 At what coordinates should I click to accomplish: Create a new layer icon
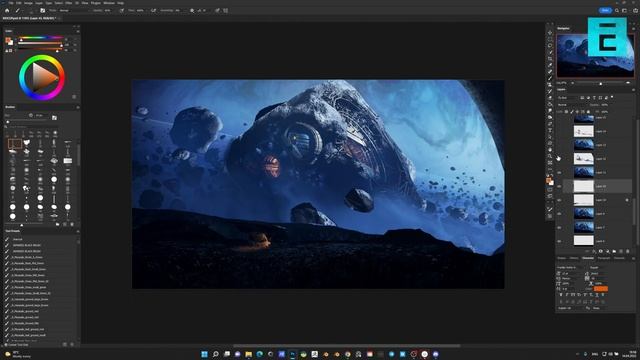(621, 251)
